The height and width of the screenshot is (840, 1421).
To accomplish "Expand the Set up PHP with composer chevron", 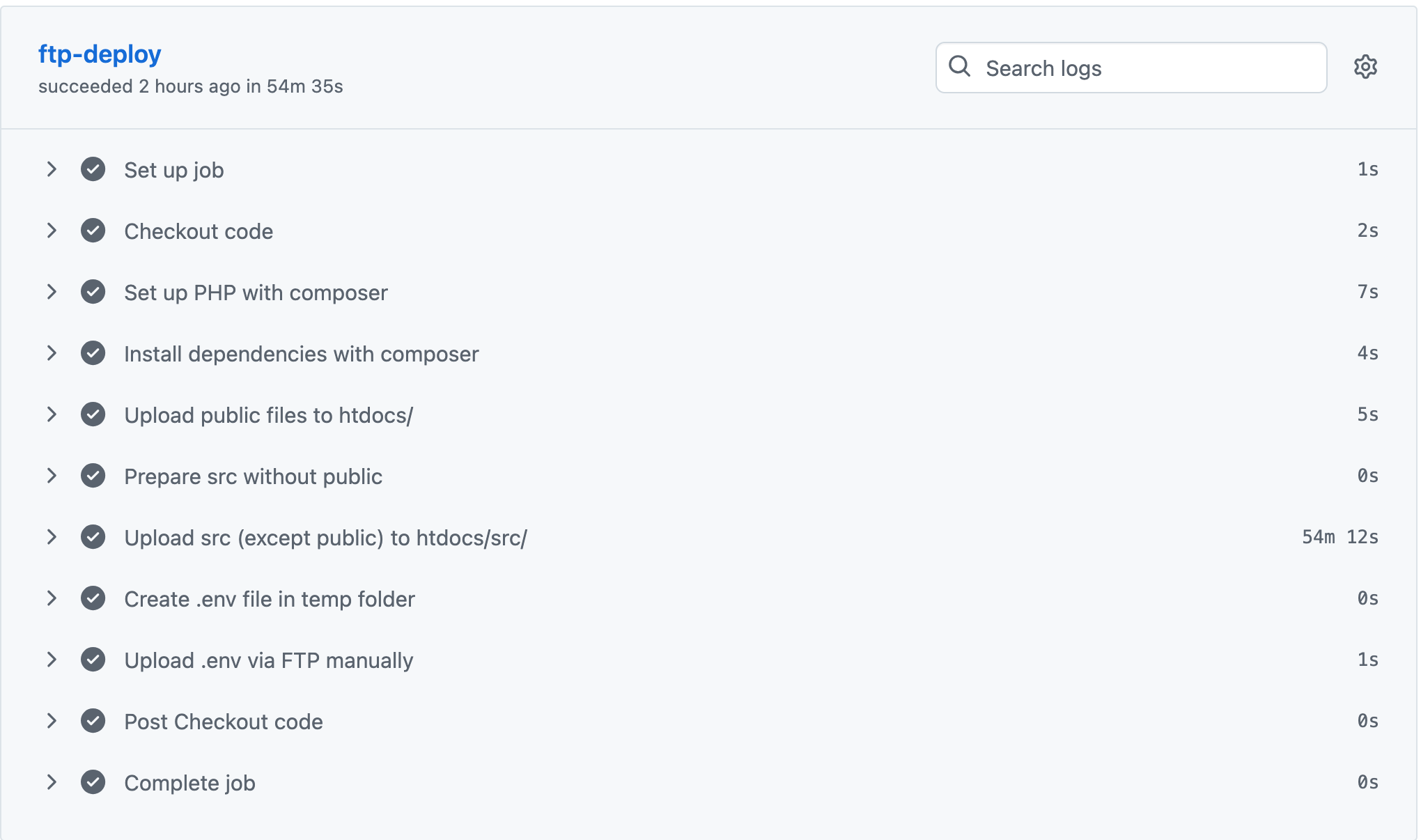I will click(x=52, y=292).
